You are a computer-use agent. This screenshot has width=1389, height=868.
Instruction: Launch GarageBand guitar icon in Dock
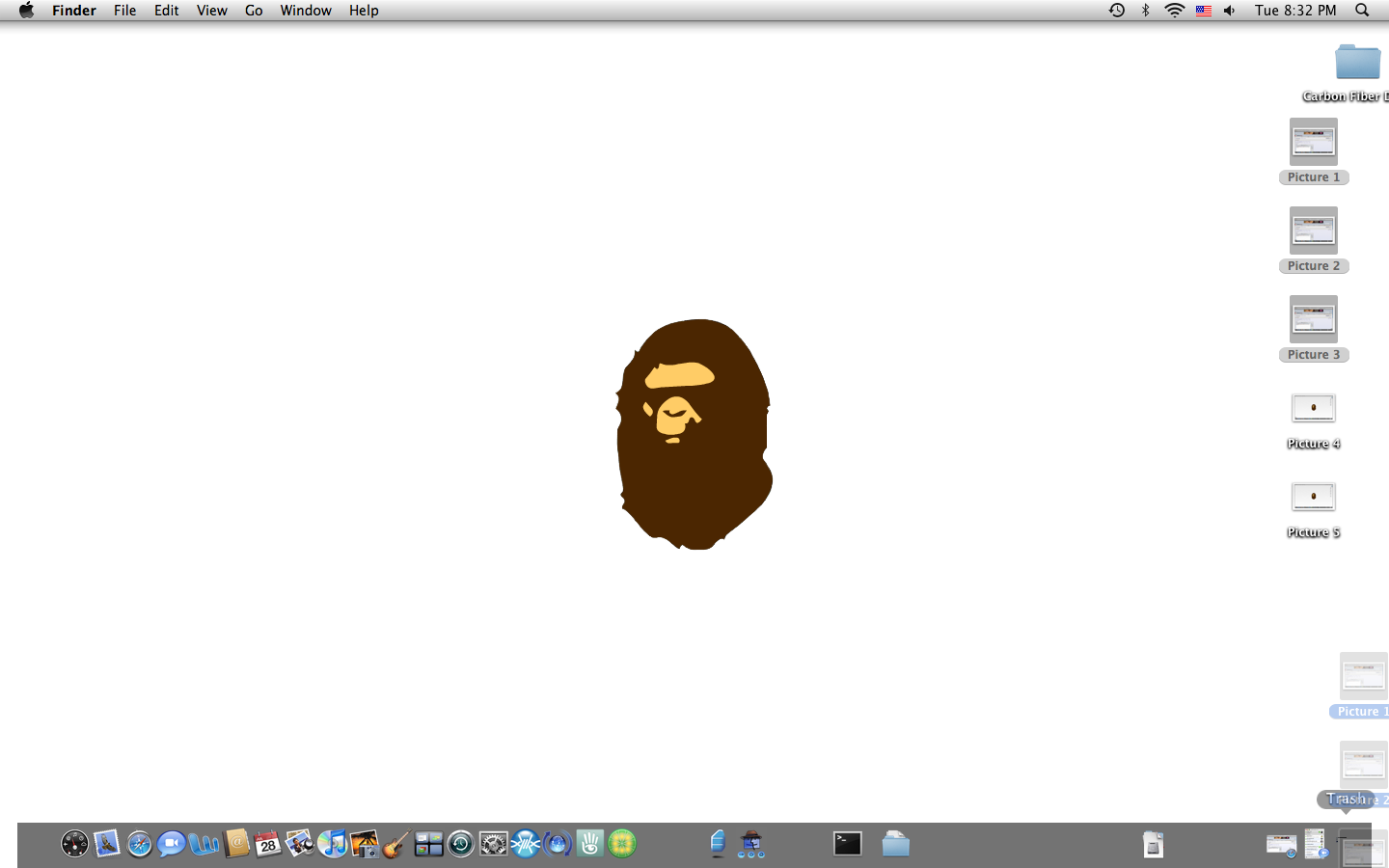396,844
